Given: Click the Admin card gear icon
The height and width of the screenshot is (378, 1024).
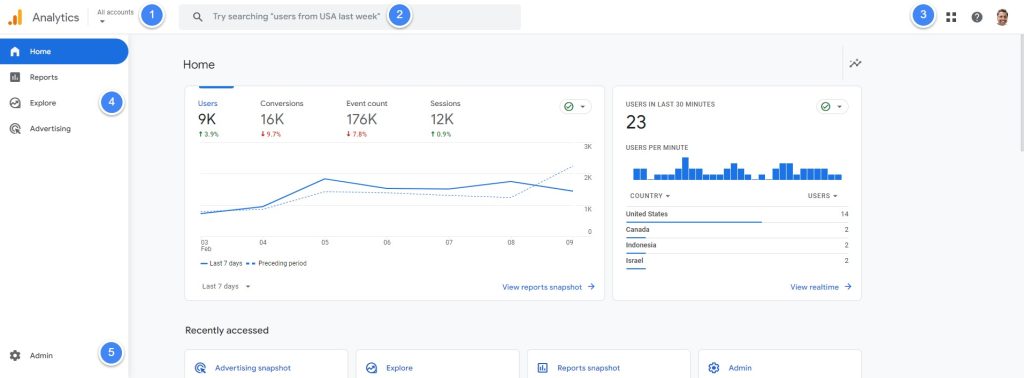Looking at the screenshot, I should click(714, 368).
